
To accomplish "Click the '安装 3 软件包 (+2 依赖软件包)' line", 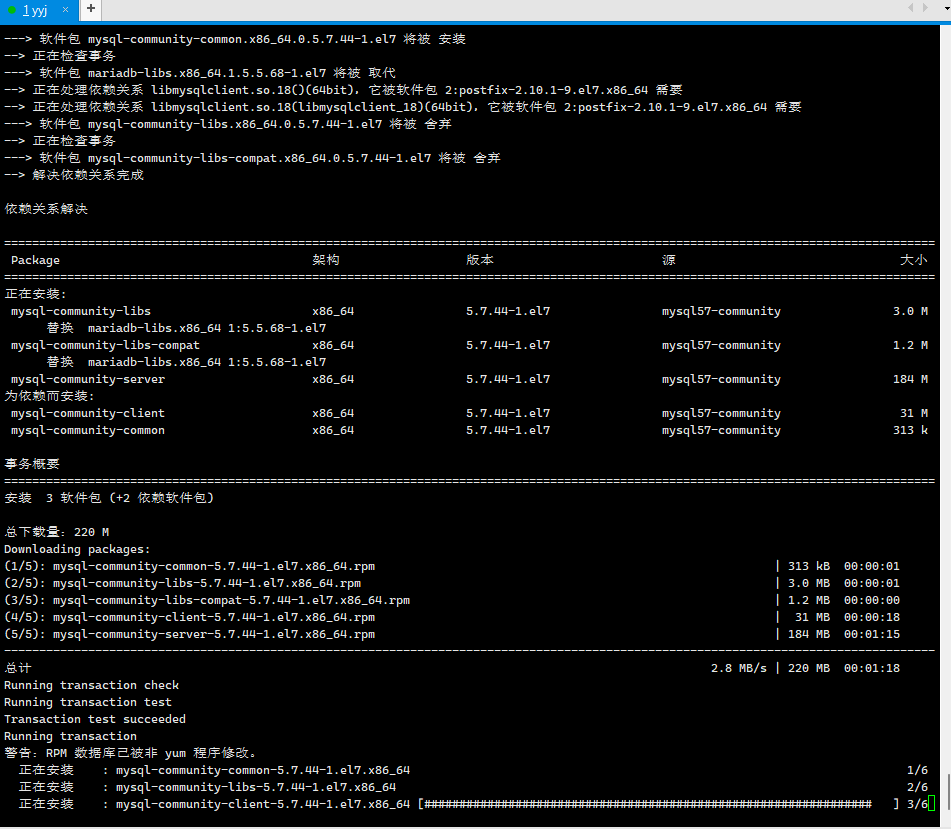I will pos(109,498).
